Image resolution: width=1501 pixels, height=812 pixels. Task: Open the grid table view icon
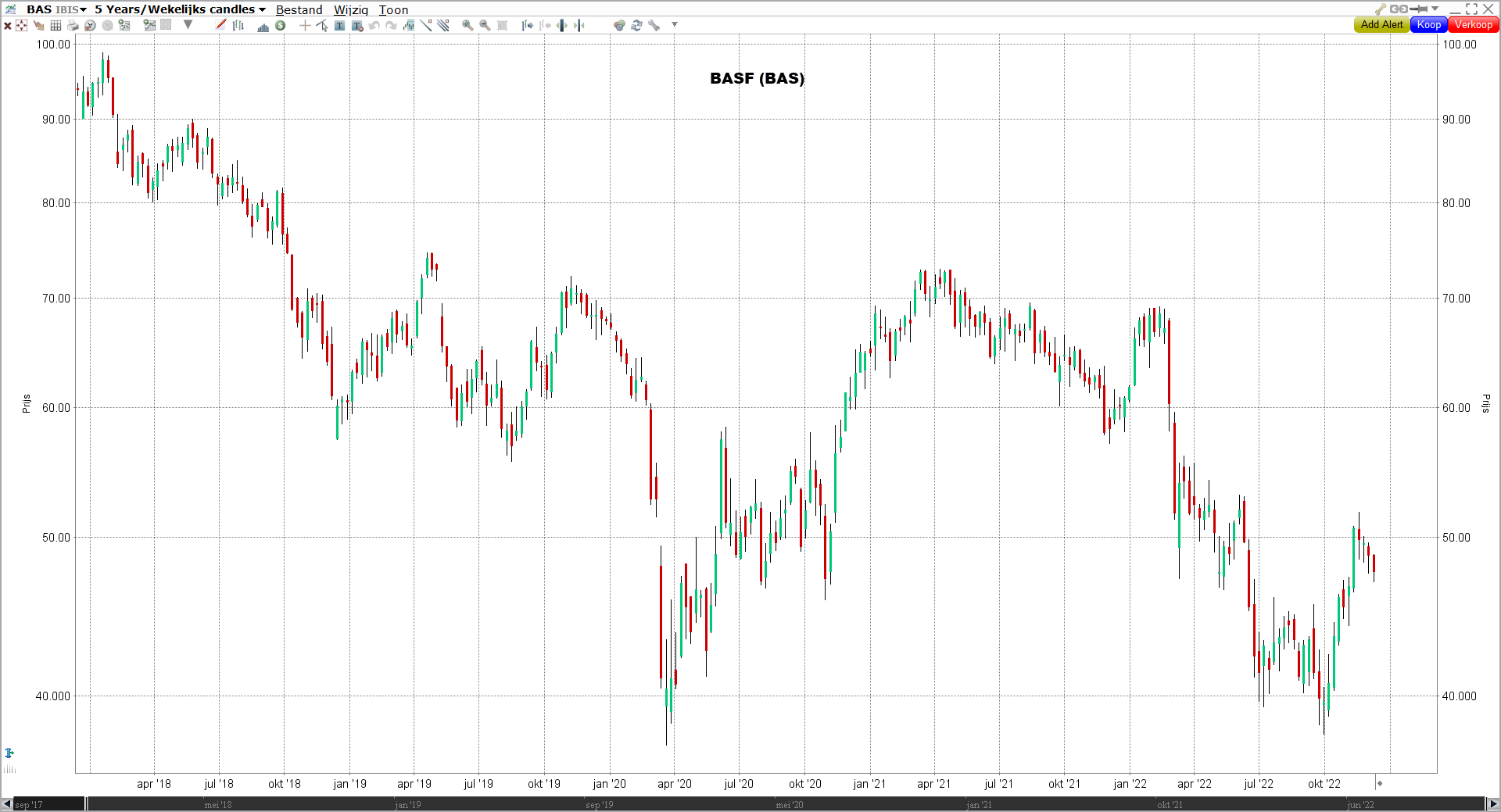click(x=56, y=25)
